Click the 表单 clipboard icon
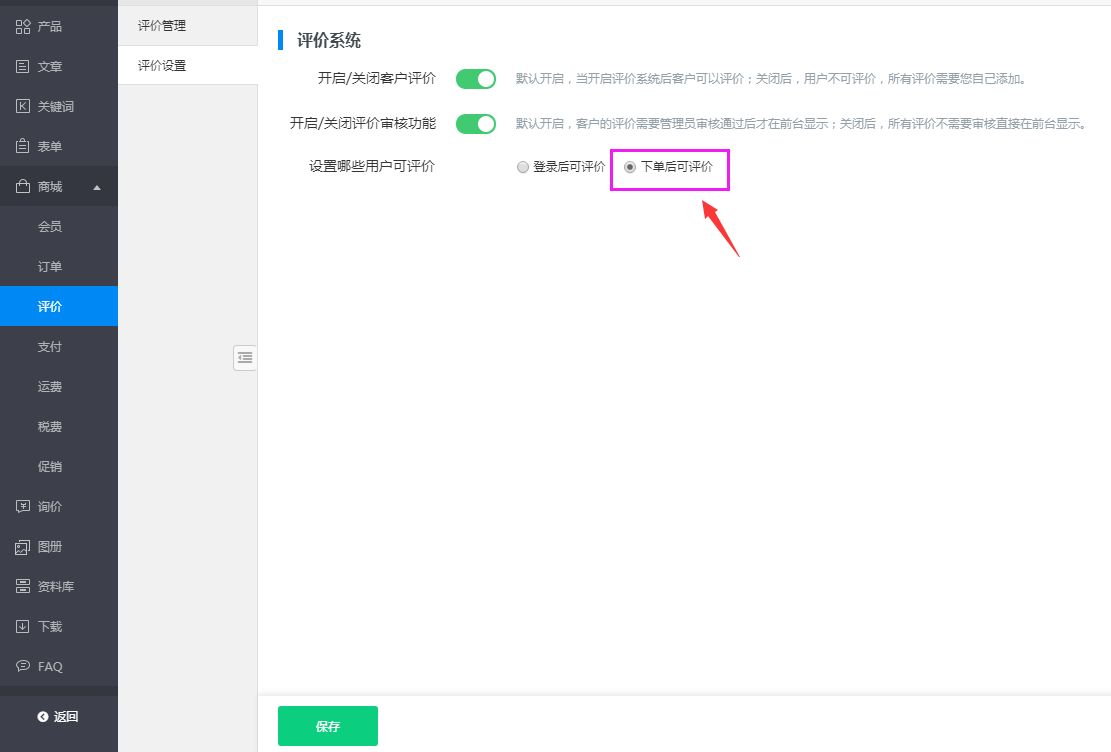This screenshot has height=752, width=1111. pyautogui.click(x=23, y=146)
